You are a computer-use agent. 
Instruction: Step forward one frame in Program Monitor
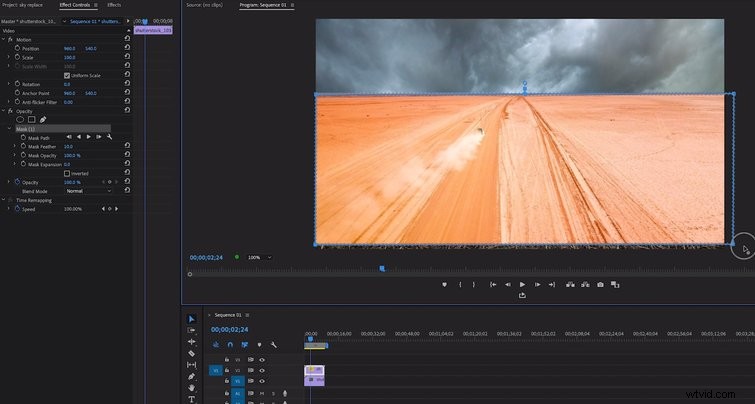(537, 285)
